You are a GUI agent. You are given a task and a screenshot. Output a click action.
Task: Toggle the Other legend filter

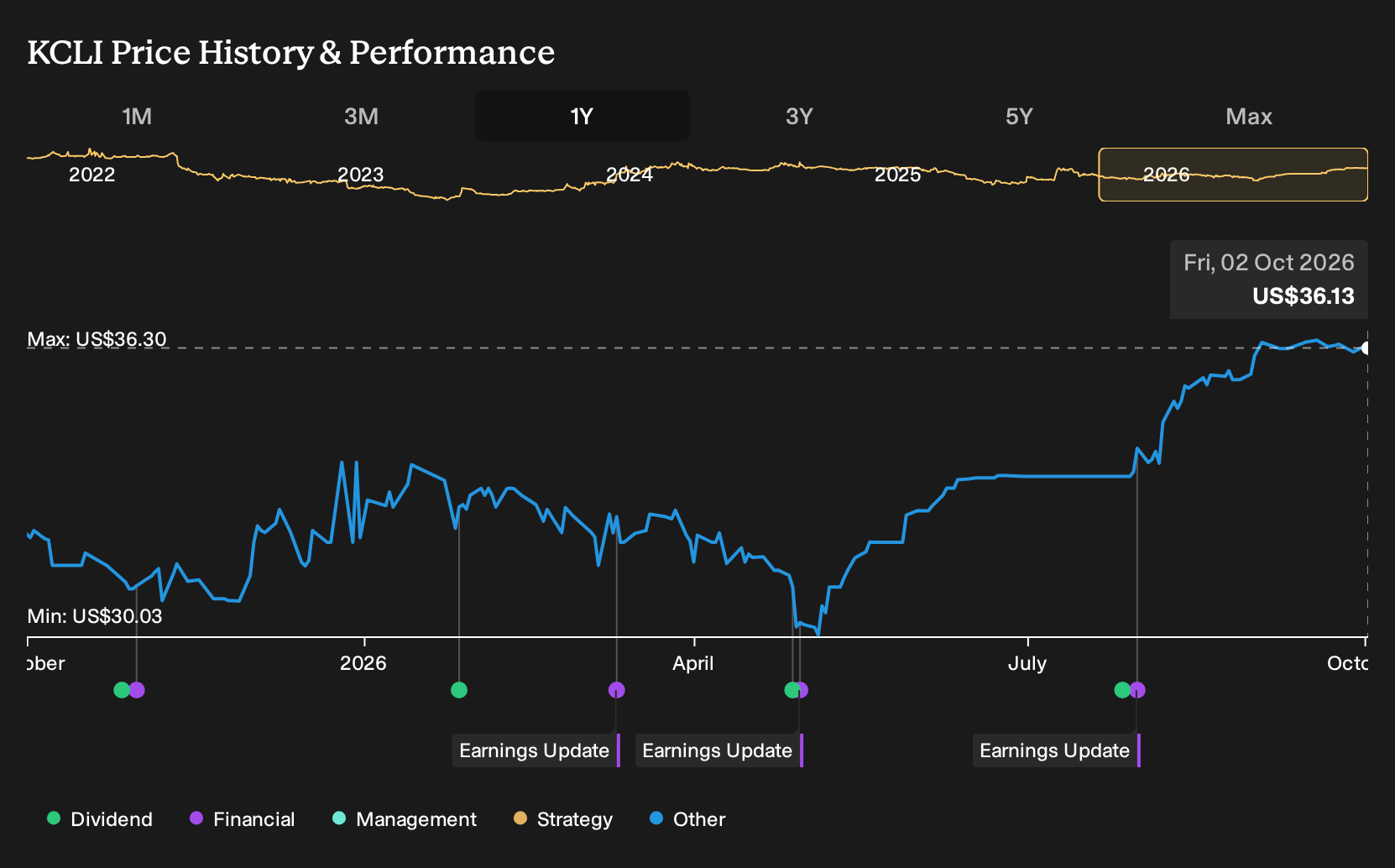687,819
